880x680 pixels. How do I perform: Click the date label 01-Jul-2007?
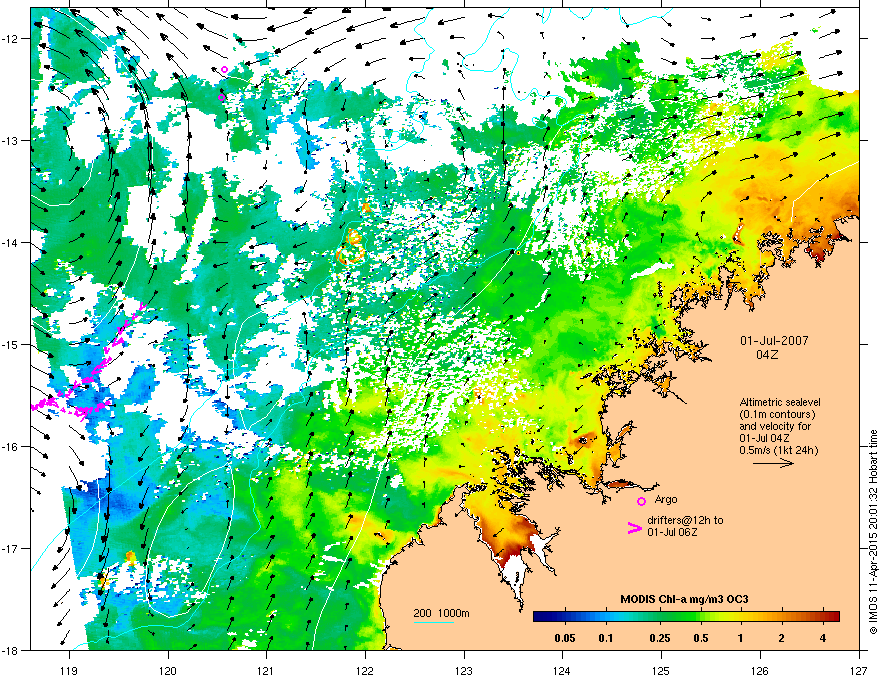[x=774, y=341]
